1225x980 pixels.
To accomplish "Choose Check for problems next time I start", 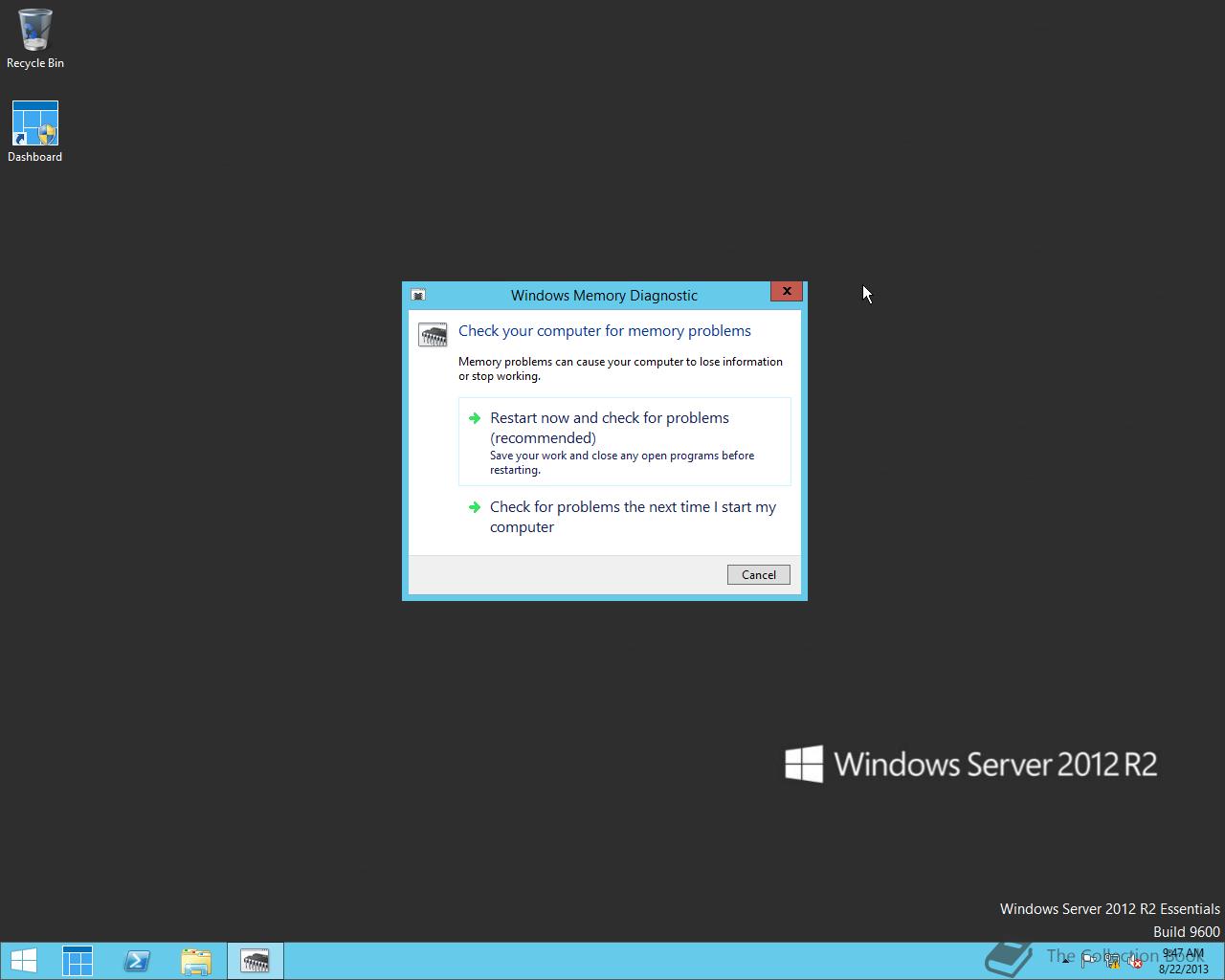I will click(625, 517).
